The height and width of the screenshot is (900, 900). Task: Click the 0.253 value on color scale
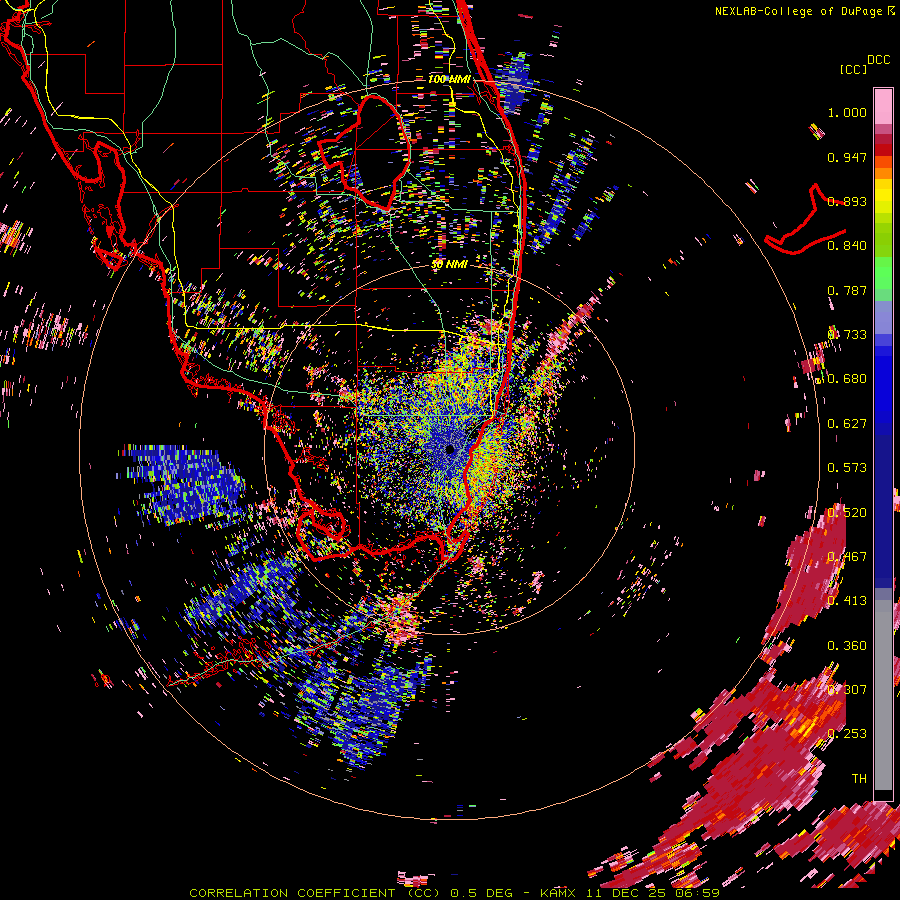847,734
